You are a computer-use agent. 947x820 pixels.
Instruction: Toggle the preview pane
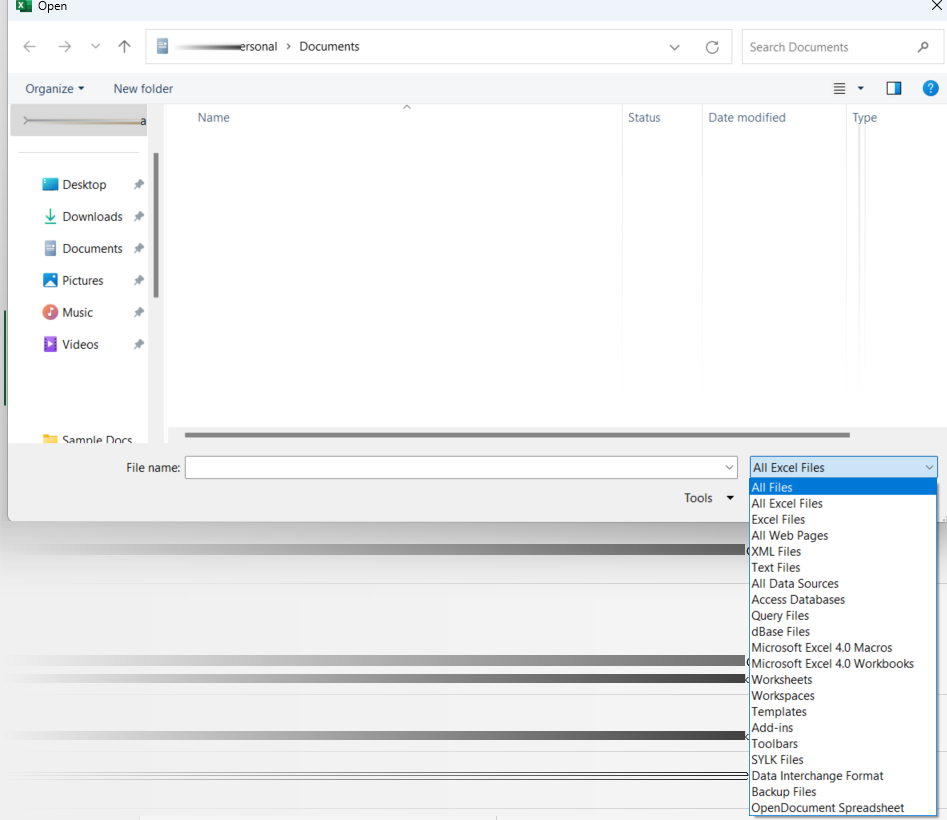pos(894,89)
